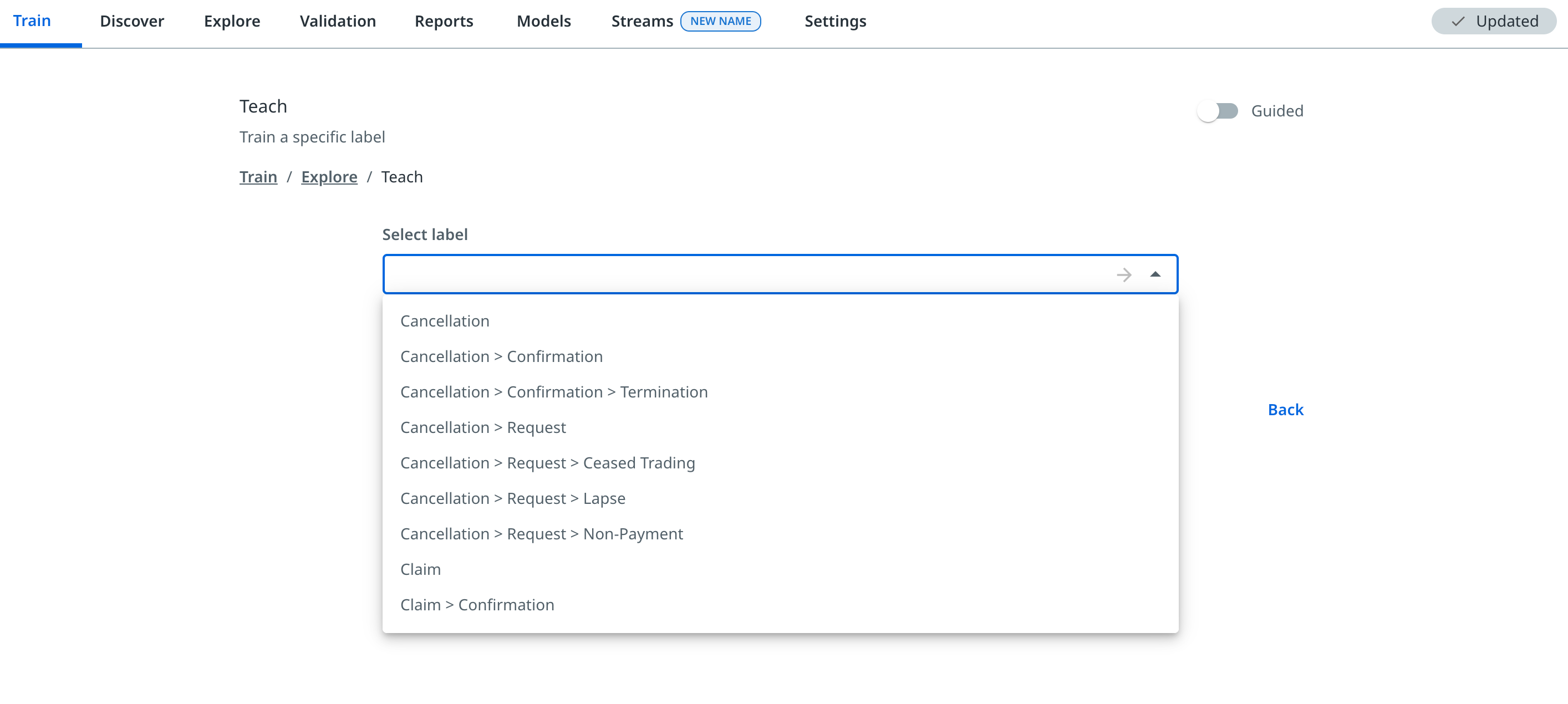Choose the Claim > Confirmation option
This screenshot has height=704, width=1568.
477,605
